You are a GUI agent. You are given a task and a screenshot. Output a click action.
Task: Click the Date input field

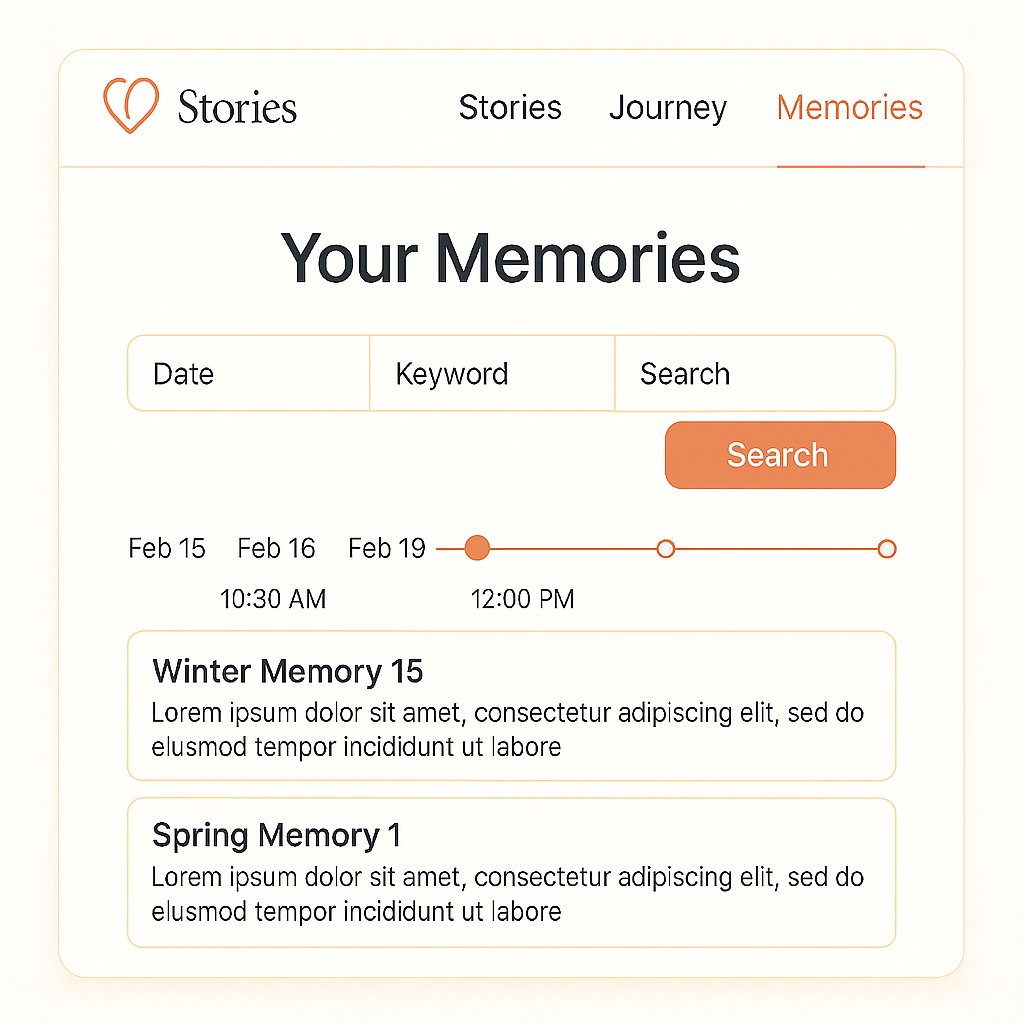click(248, 373)
